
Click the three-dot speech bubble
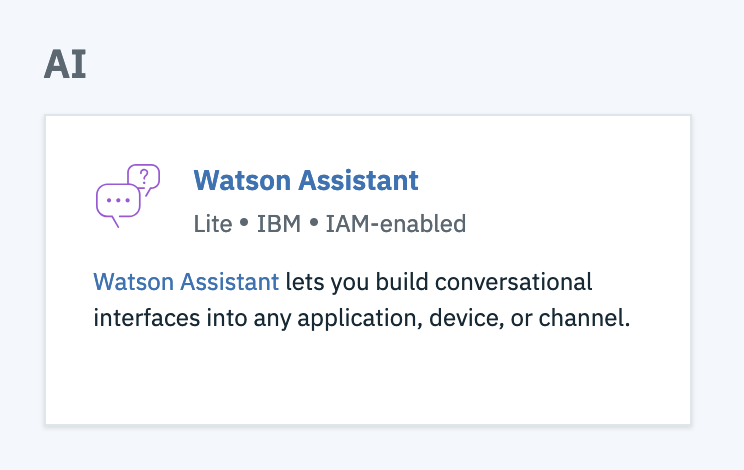coord(118,205)
